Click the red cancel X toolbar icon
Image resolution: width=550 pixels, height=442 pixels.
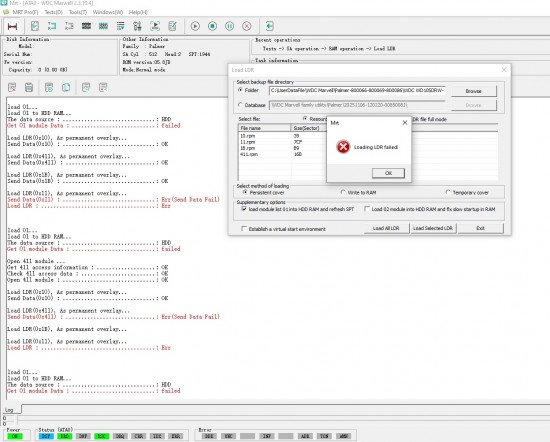click(247, 26)
